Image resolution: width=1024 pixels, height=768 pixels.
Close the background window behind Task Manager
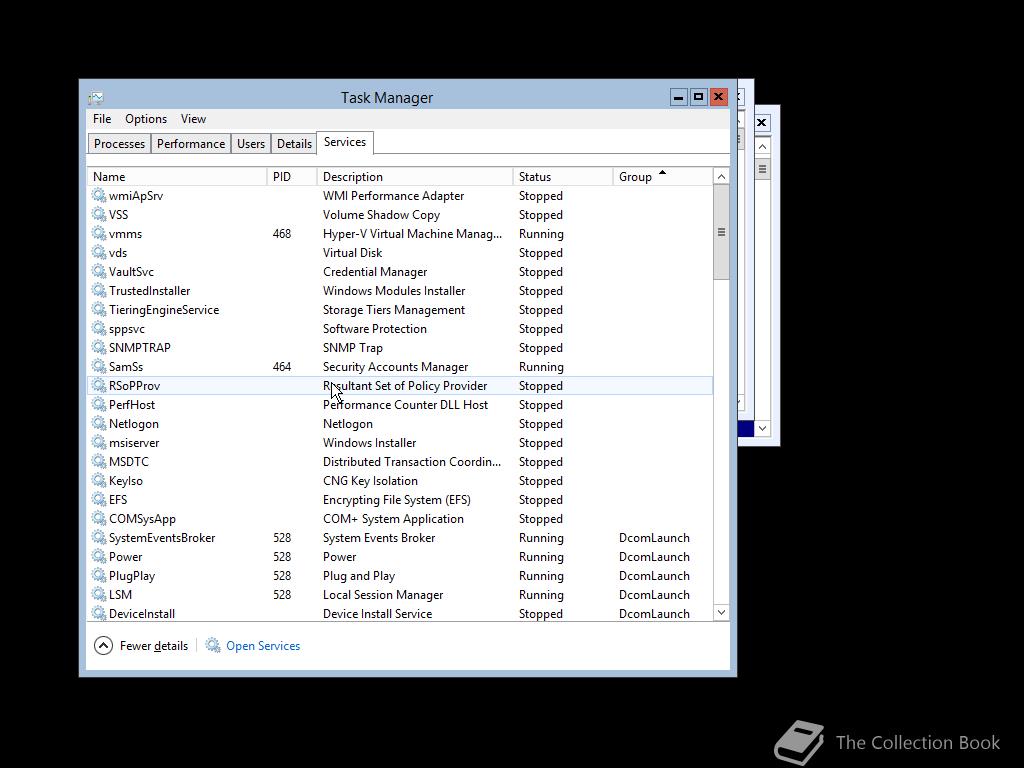(x=761, y=123)
